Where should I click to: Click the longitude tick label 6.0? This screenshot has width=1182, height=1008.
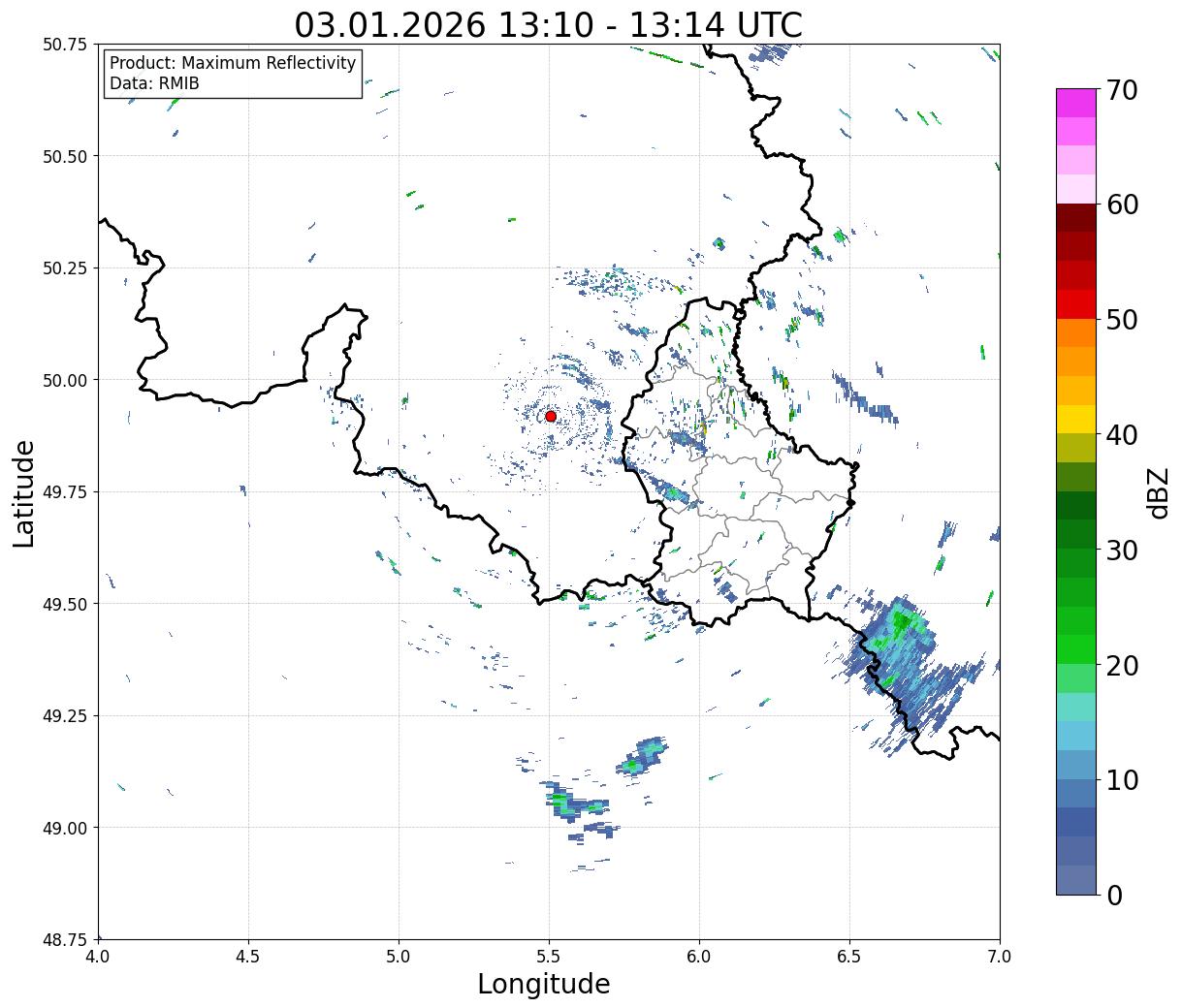pyautogui.click(x=699, y=956)
